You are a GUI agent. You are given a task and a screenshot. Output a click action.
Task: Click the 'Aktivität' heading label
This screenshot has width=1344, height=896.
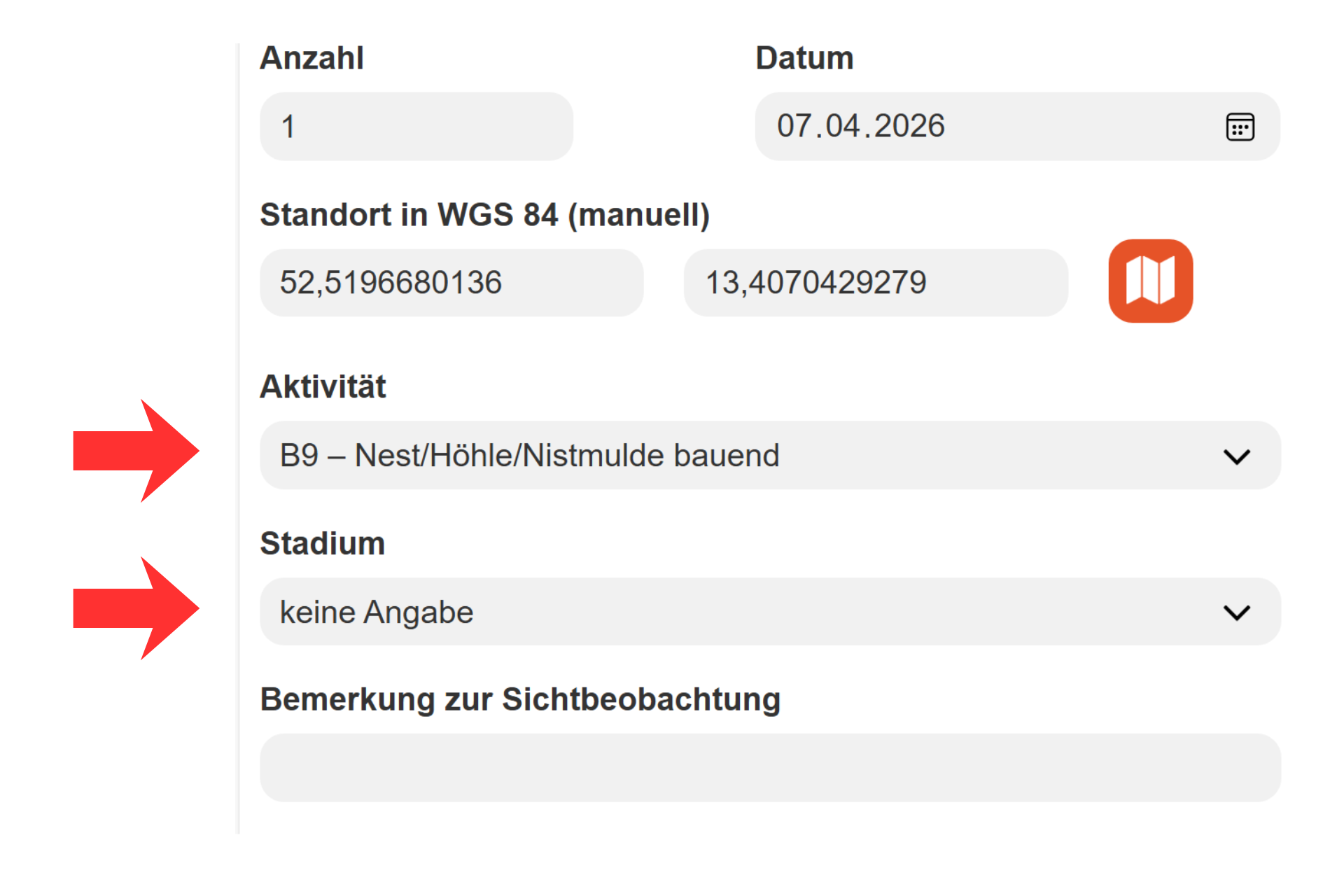(323, 386)
